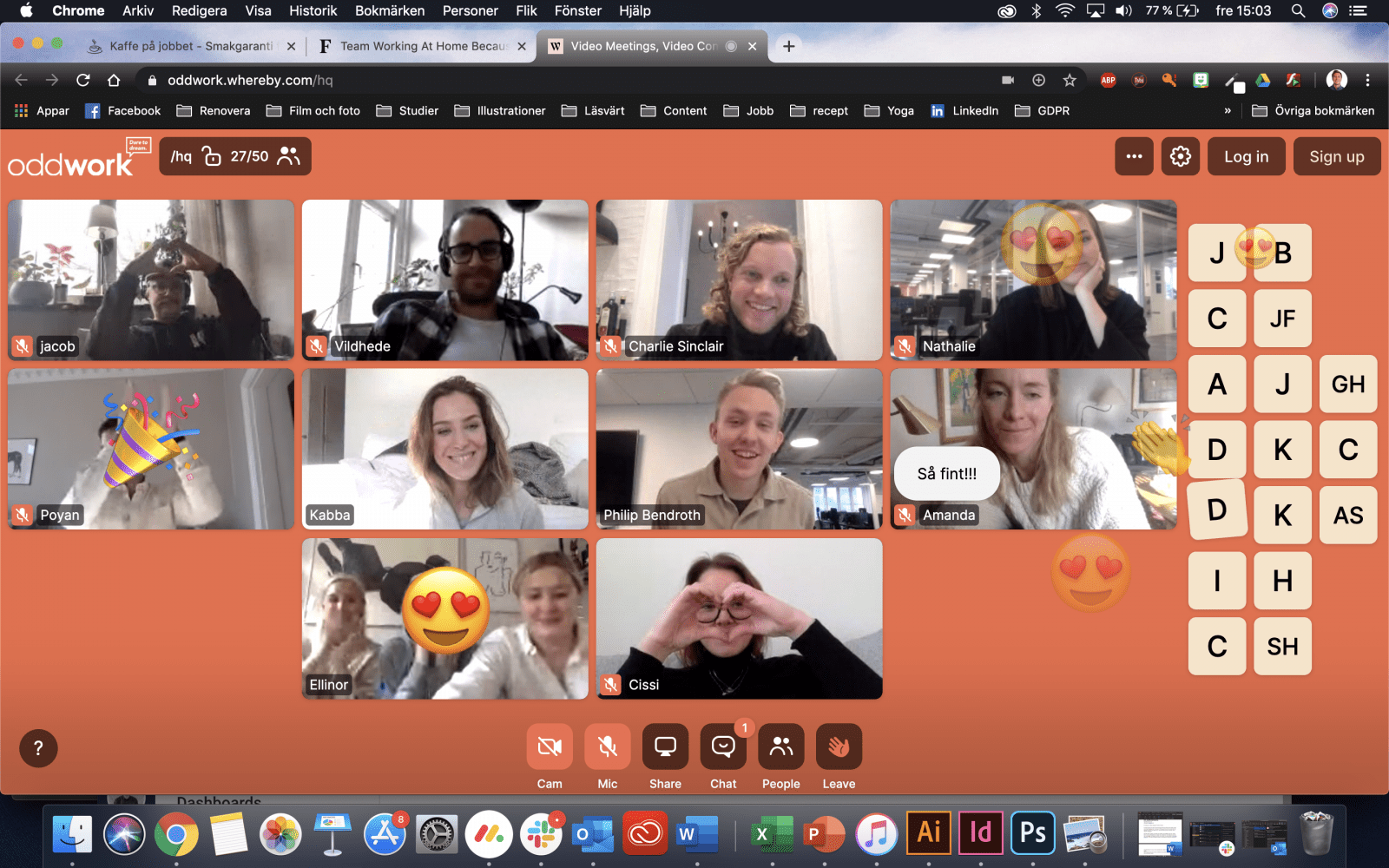Open the three-dots more options menu
The height and width of the screenshot is (868, 1389).
[x=1134, y=156]
